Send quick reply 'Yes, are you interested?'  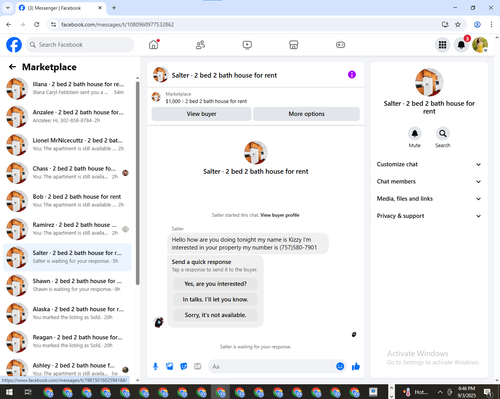tap(215, 284)
